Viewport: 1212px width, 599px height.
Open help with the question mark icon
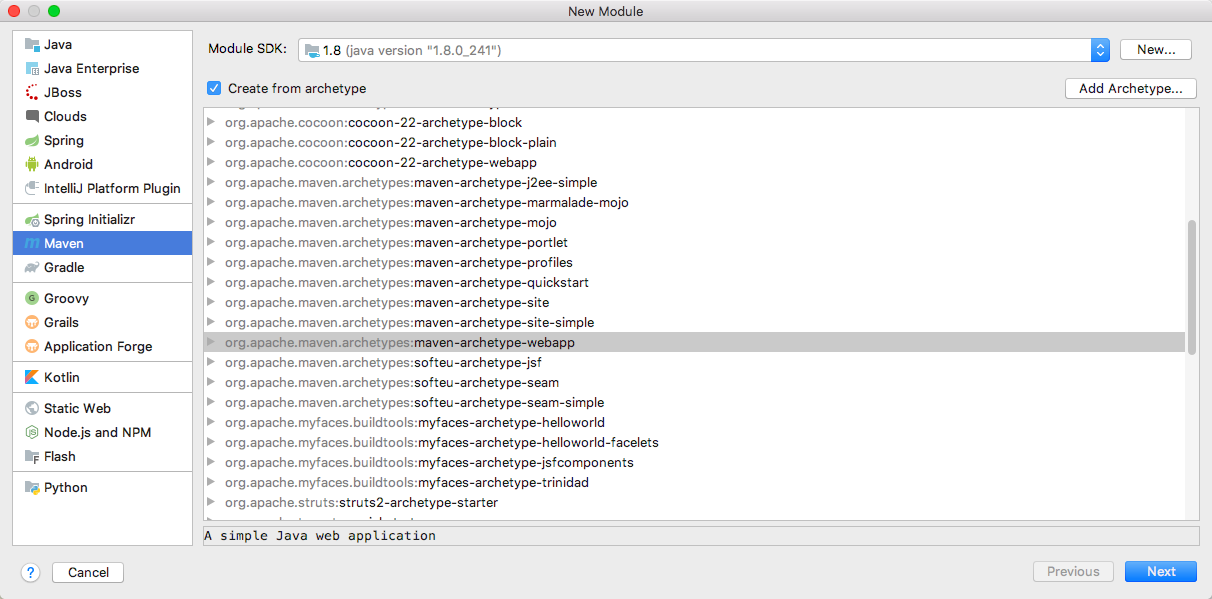point(30,572)
